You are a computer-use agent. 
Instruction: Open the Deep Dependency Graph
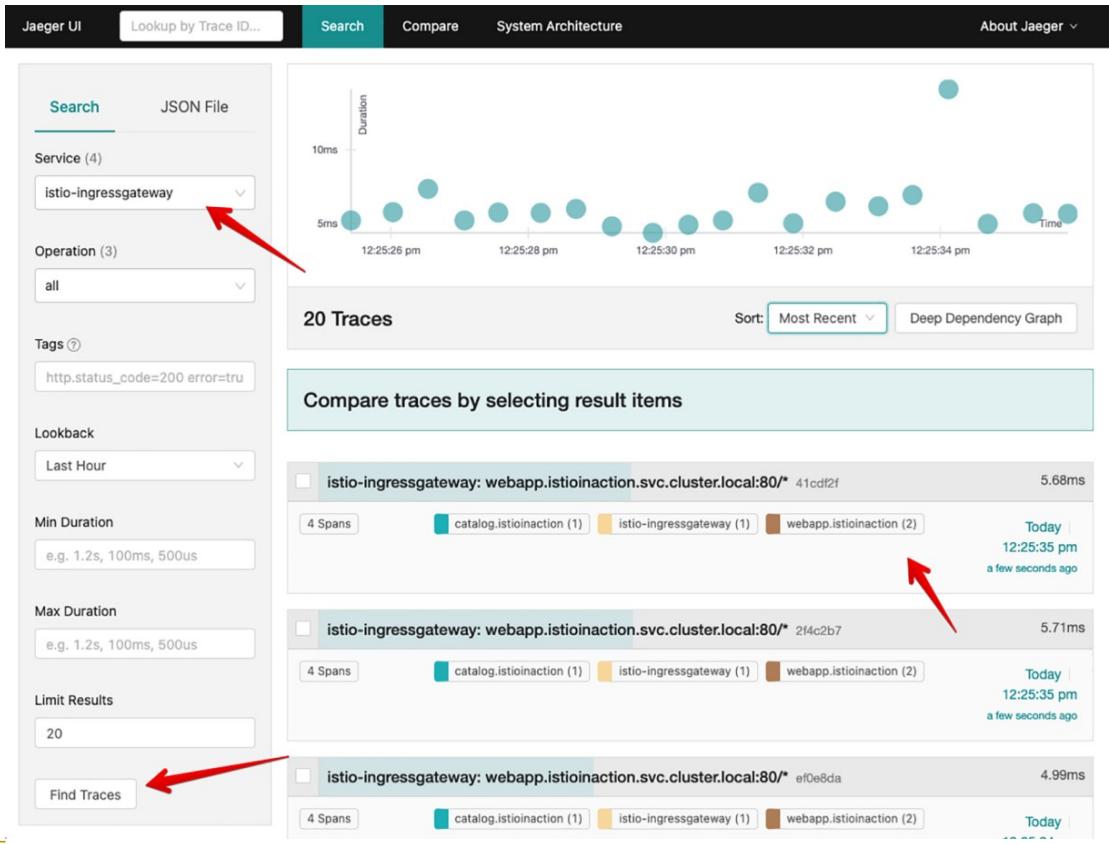click(985, 318)
